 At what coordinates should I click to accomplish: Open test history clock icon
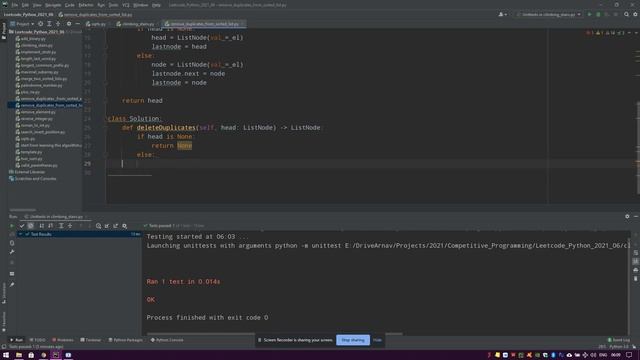(x=98, y=226)
